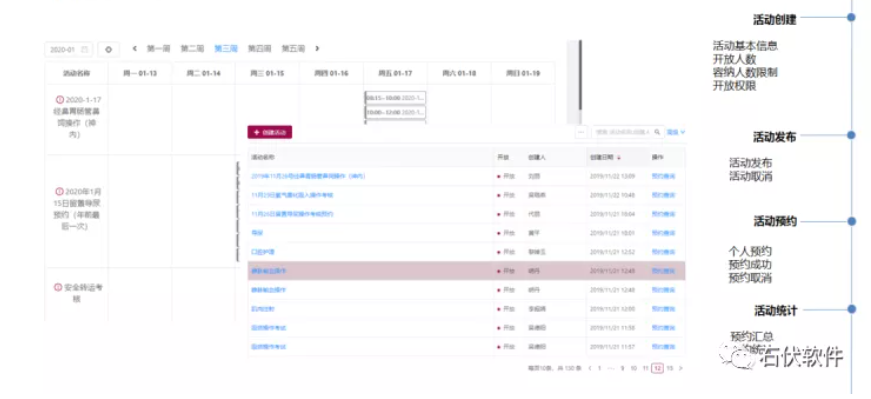Go to page 10 in pagination
The image size is (871, 399).
pos(633,368)
